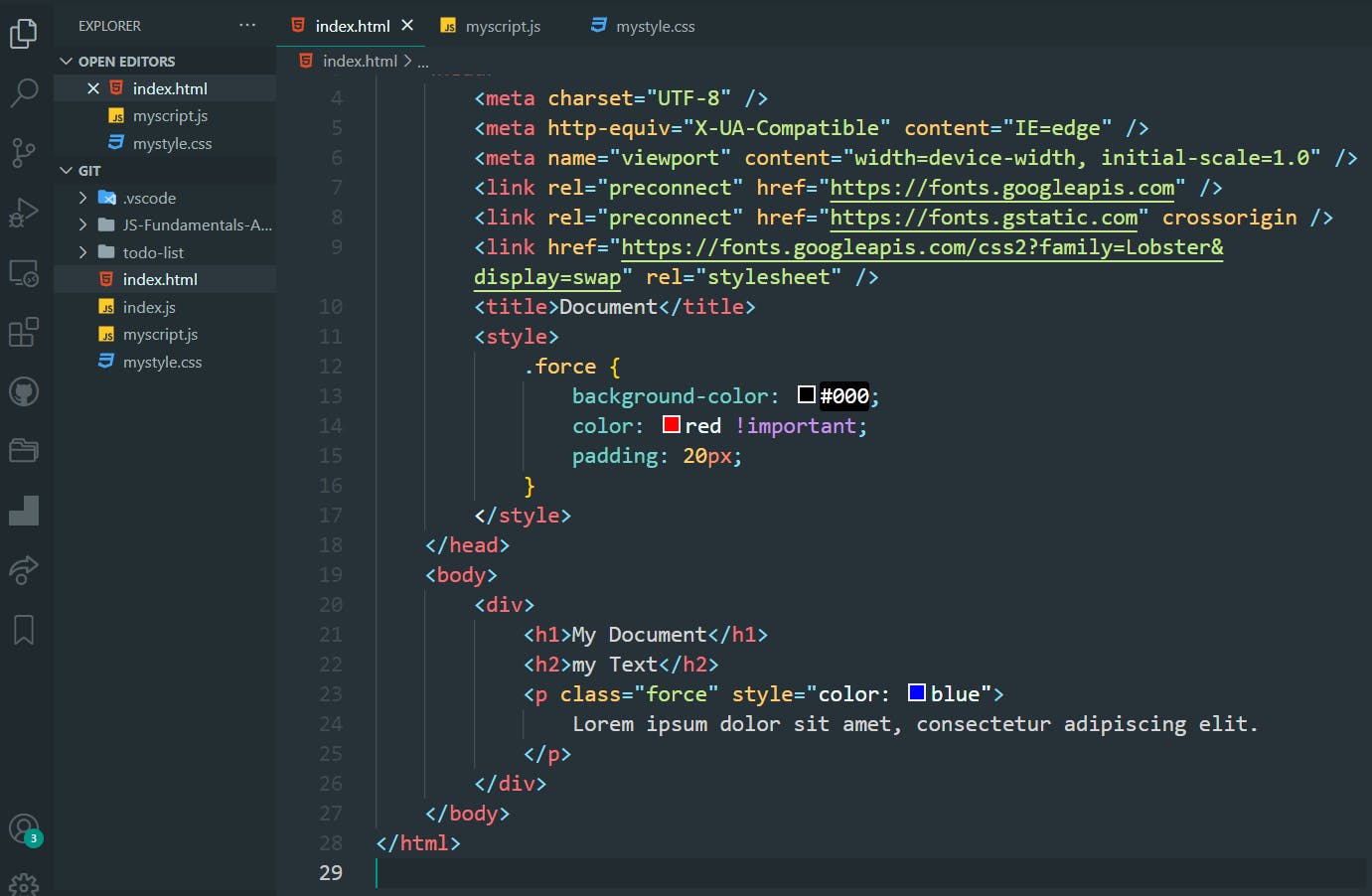Open the Remote Explorer view
Viewport: 1372px width, 896px height.
[x=24, y=272]
